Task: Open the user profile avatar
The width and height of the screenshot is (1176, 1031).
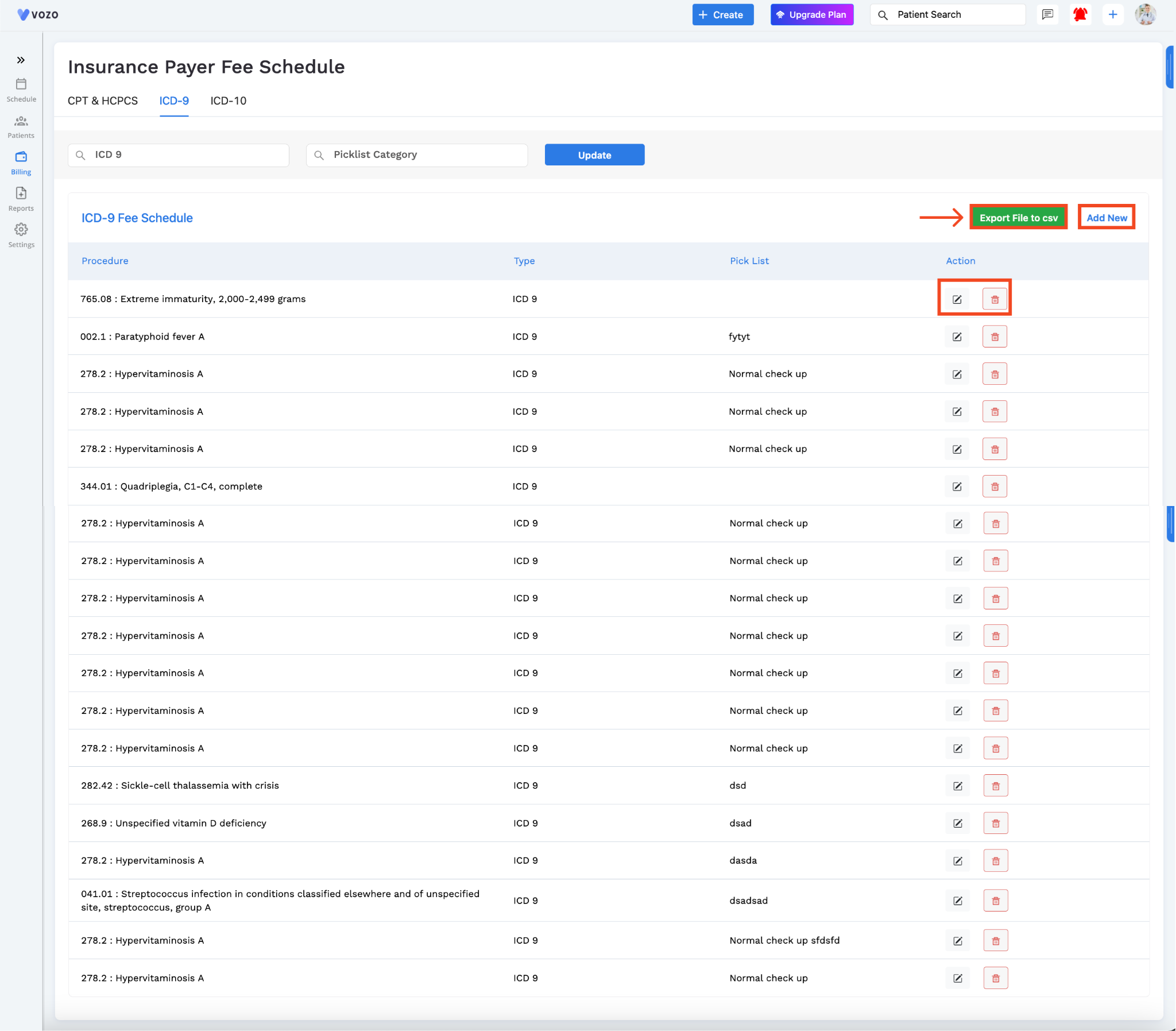Action: click(x=1146, y=14)
